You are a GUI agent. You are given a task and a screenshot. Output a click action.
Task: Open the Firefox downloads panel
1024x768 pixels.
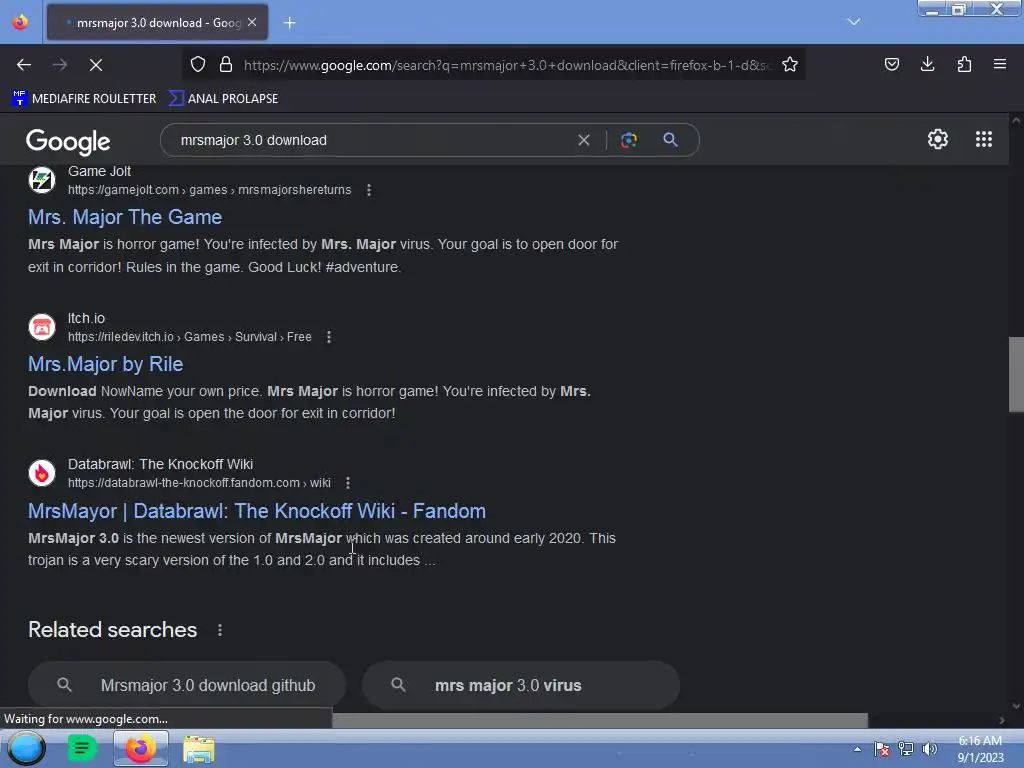coord(927,64)
